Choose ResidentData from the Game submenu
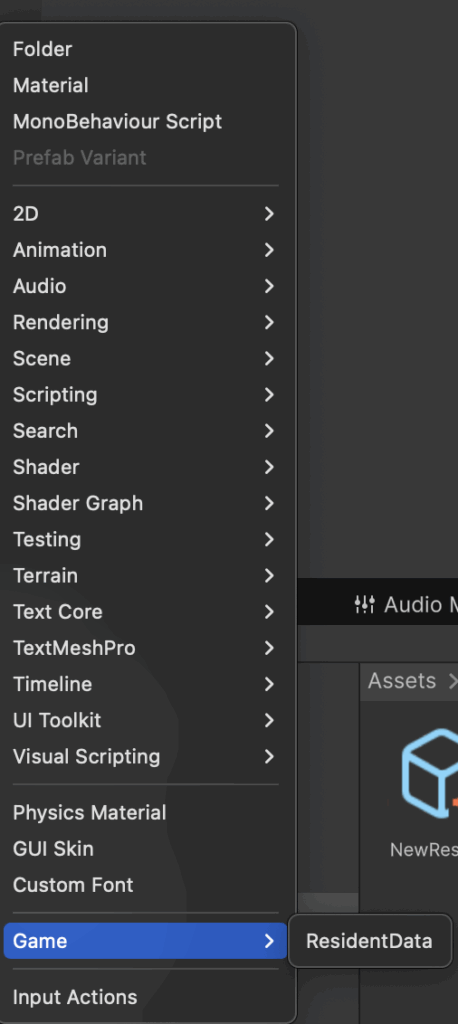The image size is (458, 1024). (369, 941)
